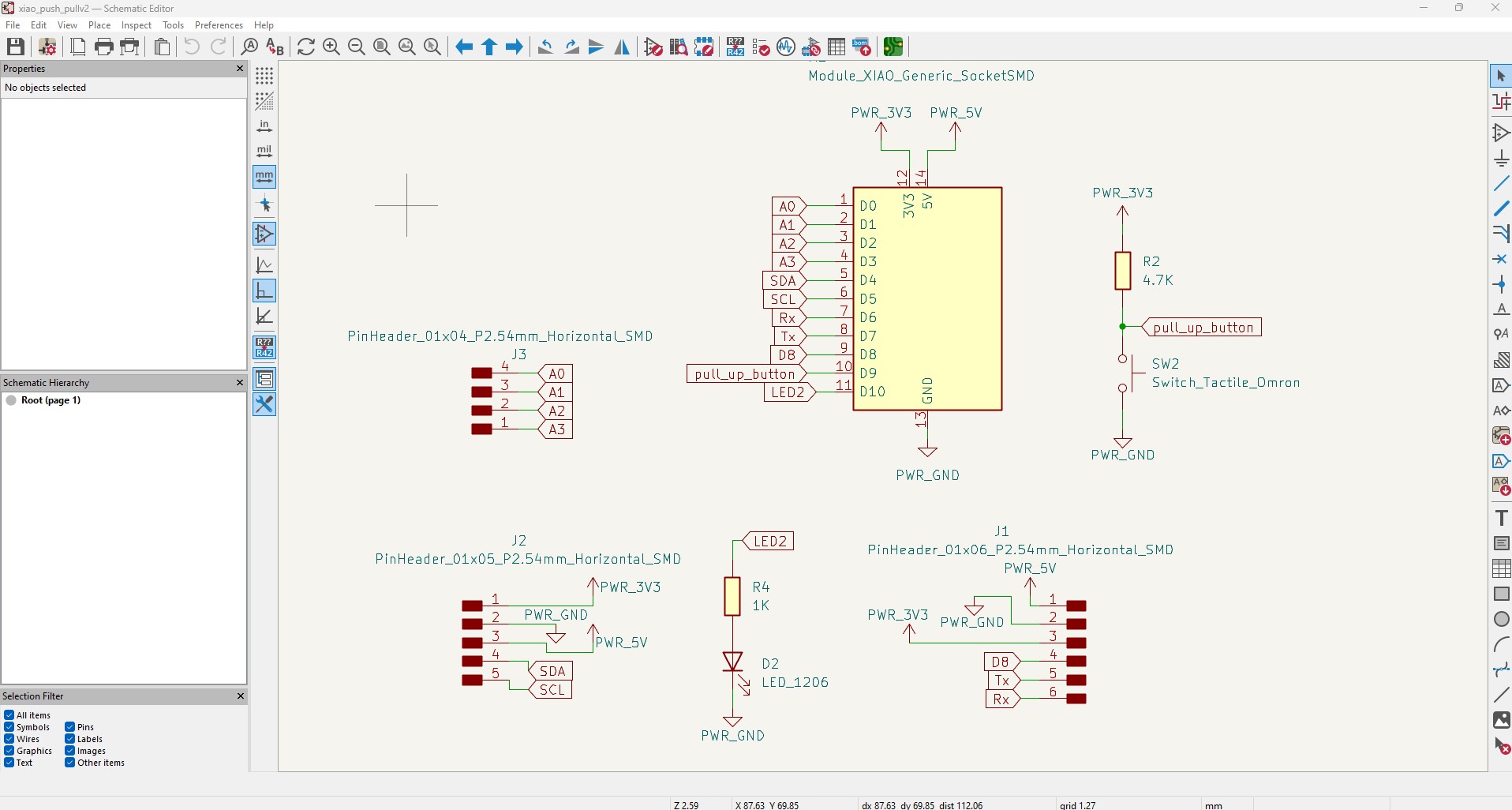Select the Add Text tool

[x=1501, y=518]
